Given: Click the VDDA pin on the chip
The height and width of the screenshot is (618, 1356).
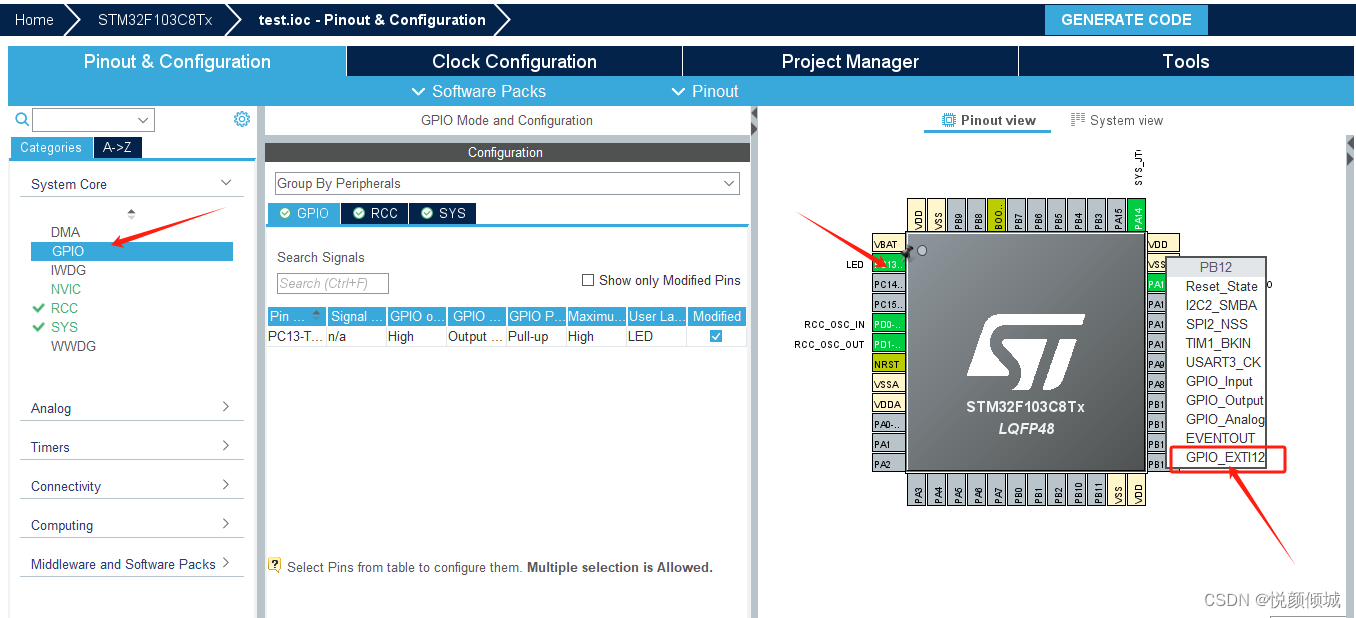Looking at the screenshot, I should 888,404.
